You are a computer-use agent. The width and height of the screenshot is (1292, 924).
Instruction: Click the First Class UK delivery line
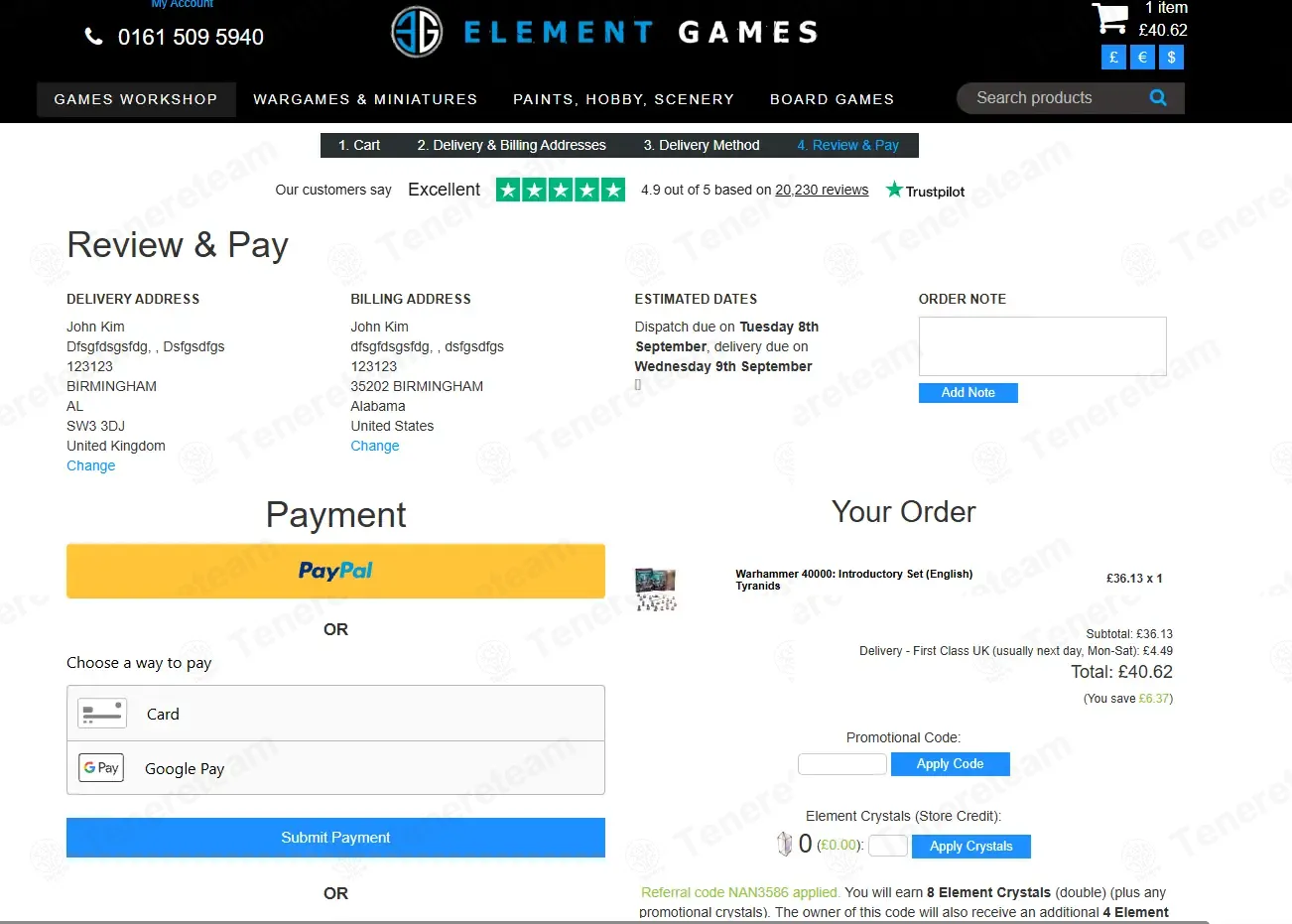click(x=1016, y=651)
